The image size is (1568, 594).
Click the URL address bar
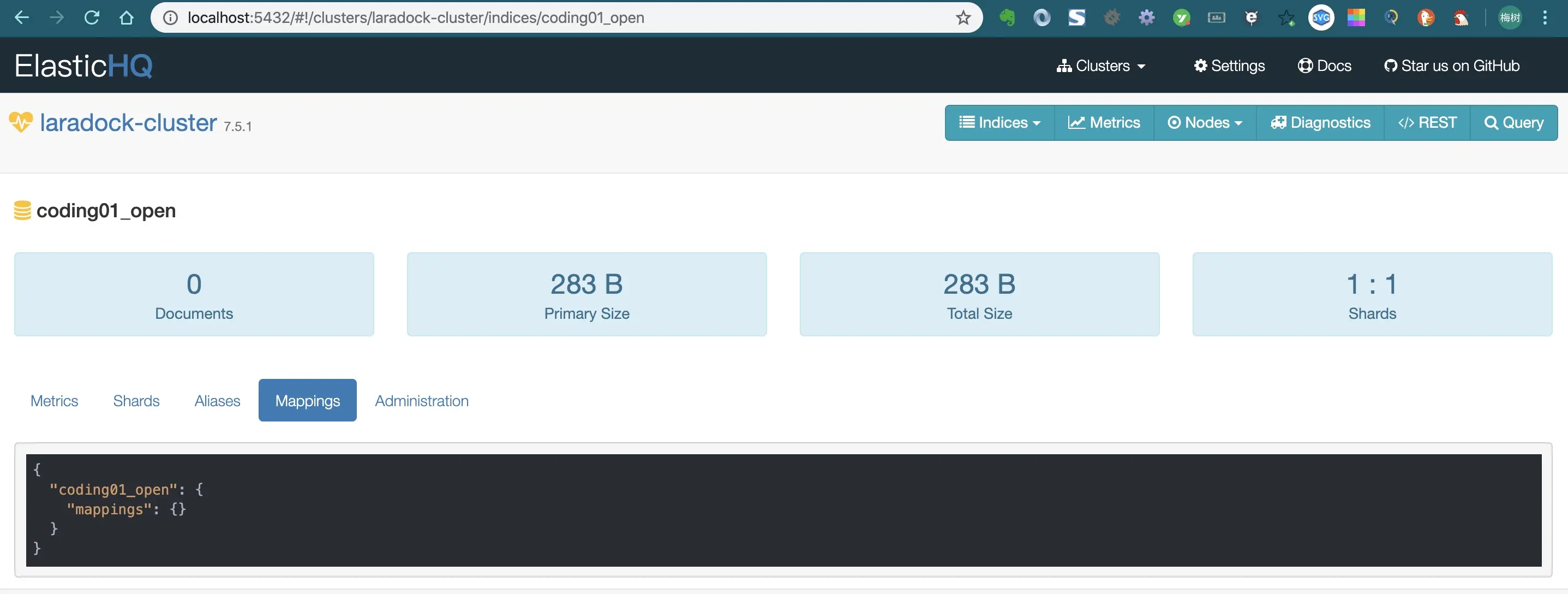pos(548,17)
